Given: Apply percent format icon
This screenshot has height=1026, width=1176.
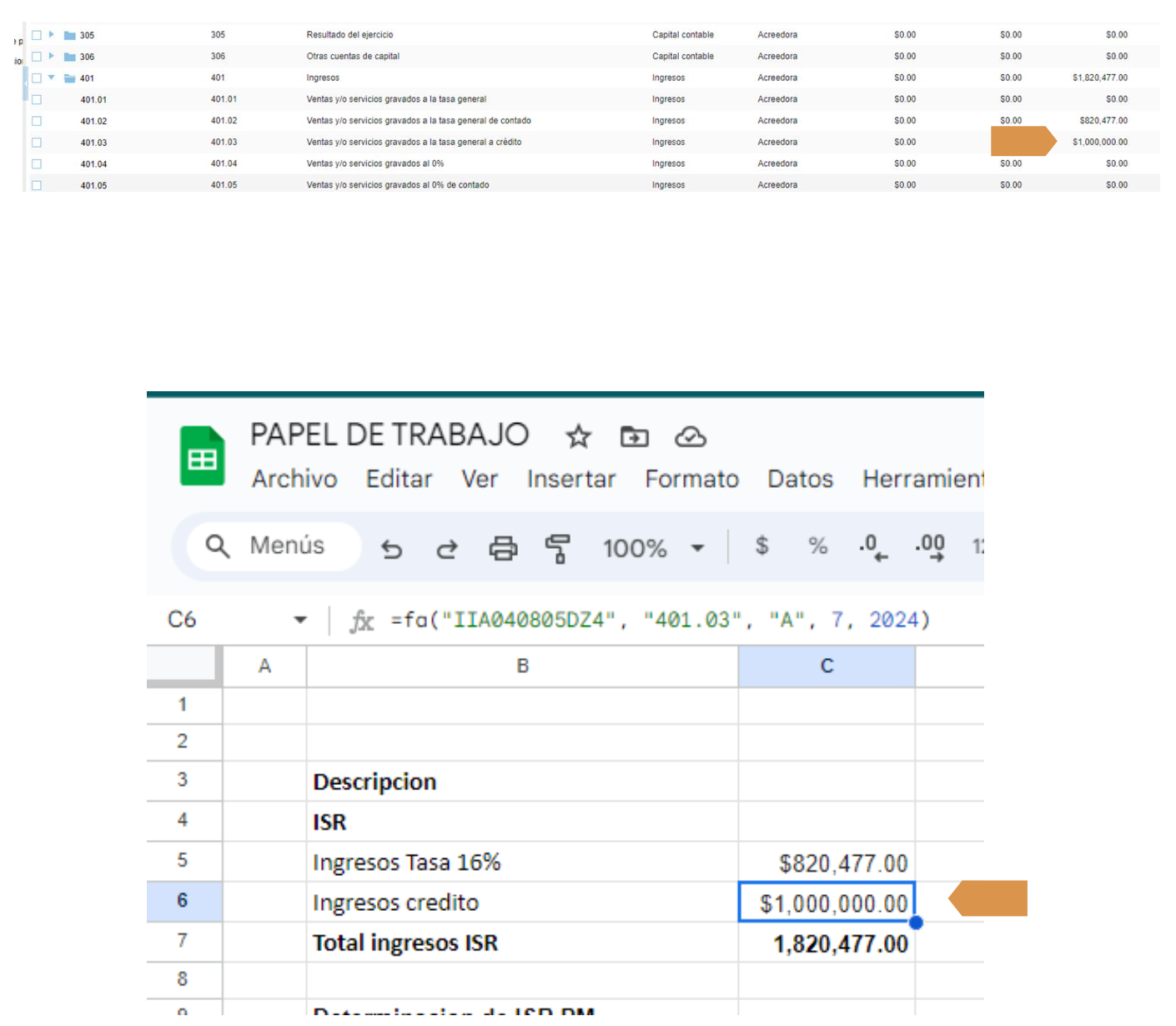Looking at the screenshot, I should point(817,546).
